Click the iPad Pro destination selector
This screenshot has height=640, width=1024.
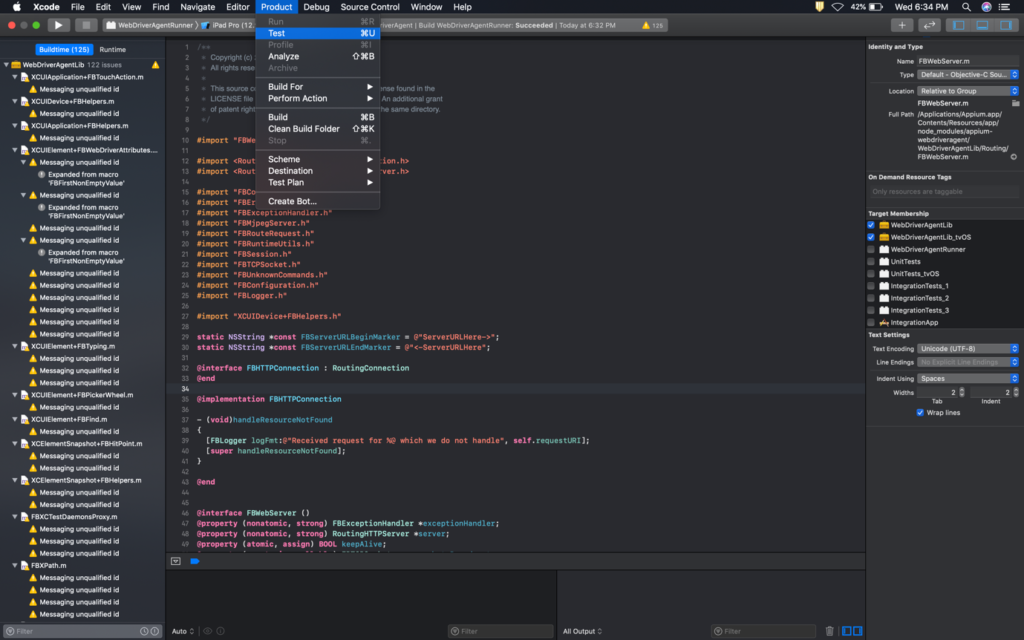pyautogui.click(x=229, y=25)
